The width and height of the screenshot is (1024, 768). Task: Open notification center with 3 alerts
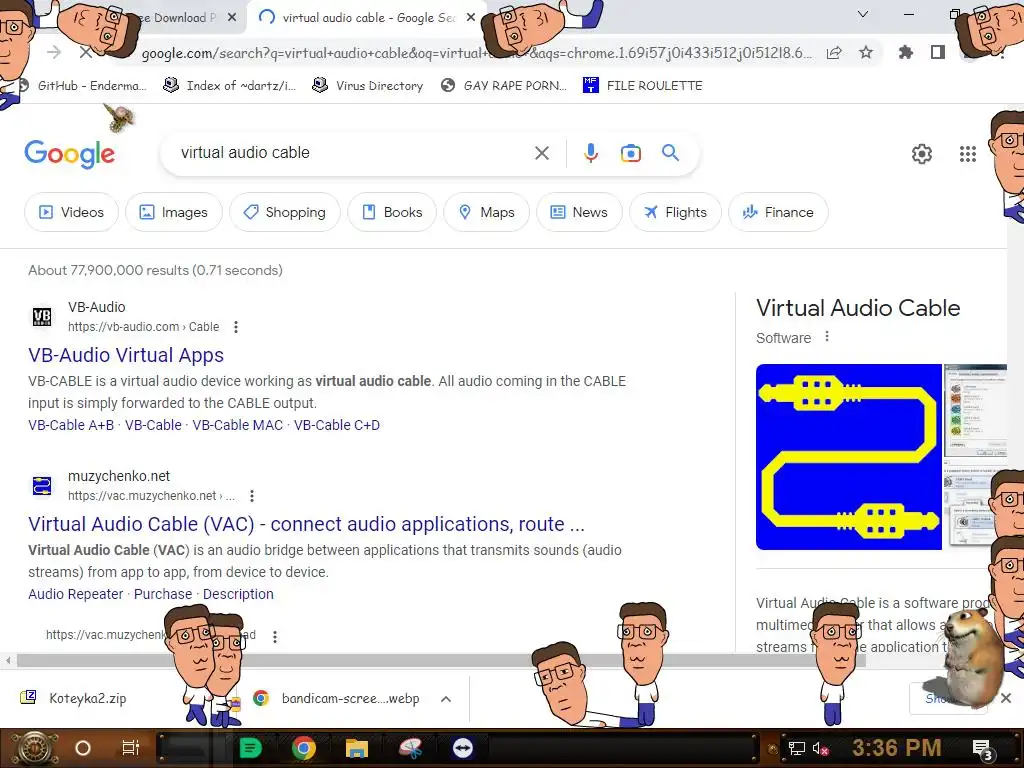(x=982, y=749)
